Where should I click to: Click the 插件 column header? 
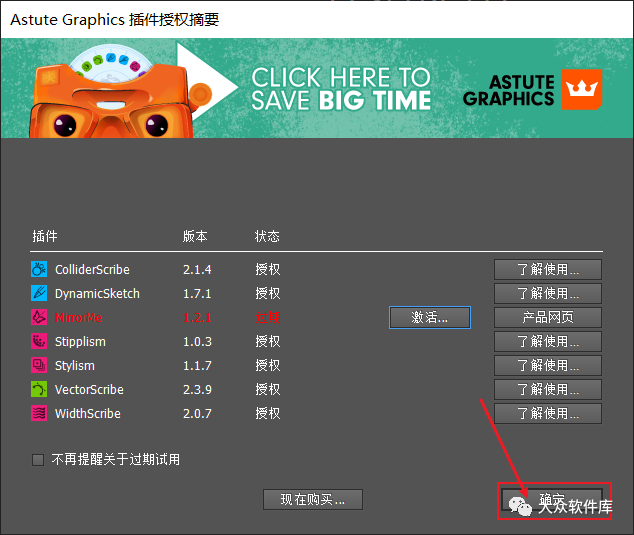click(x=45, y=236)
